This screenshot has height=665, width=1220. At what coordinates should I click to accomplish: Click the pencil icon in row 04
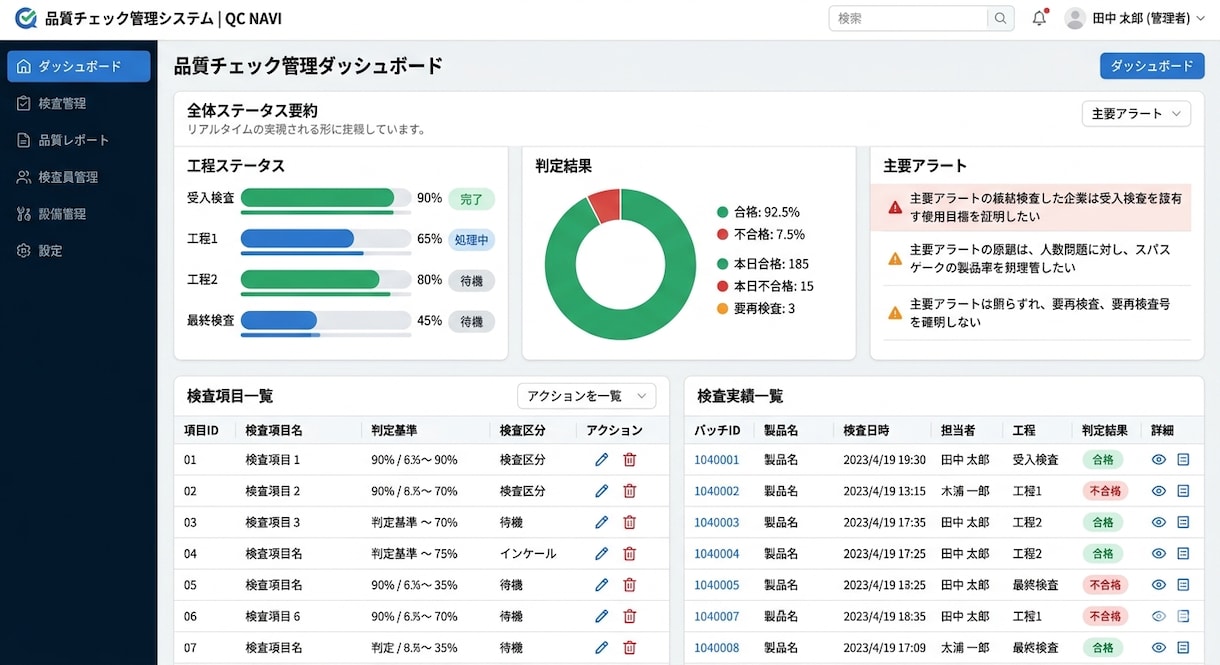[601, 553]
